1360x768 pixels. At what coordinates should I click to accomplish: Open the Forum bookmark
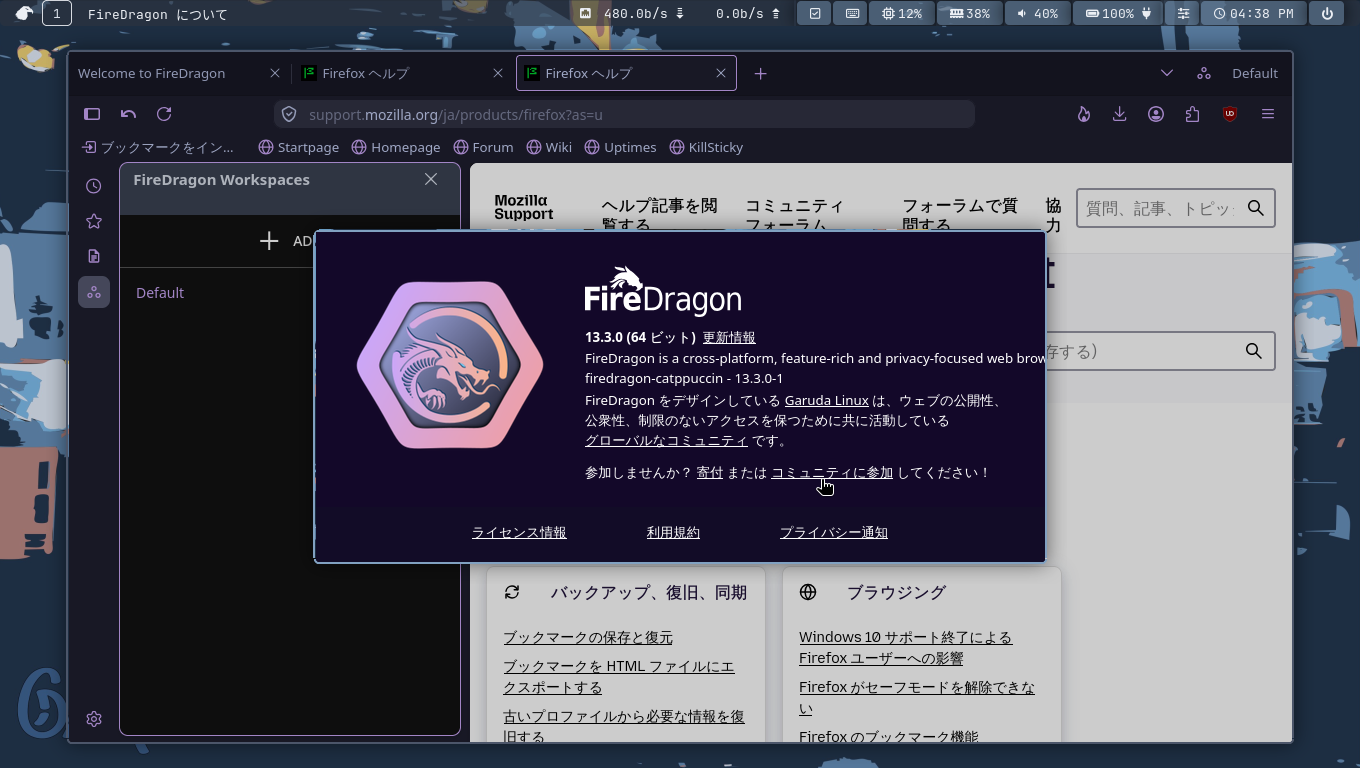483,147
